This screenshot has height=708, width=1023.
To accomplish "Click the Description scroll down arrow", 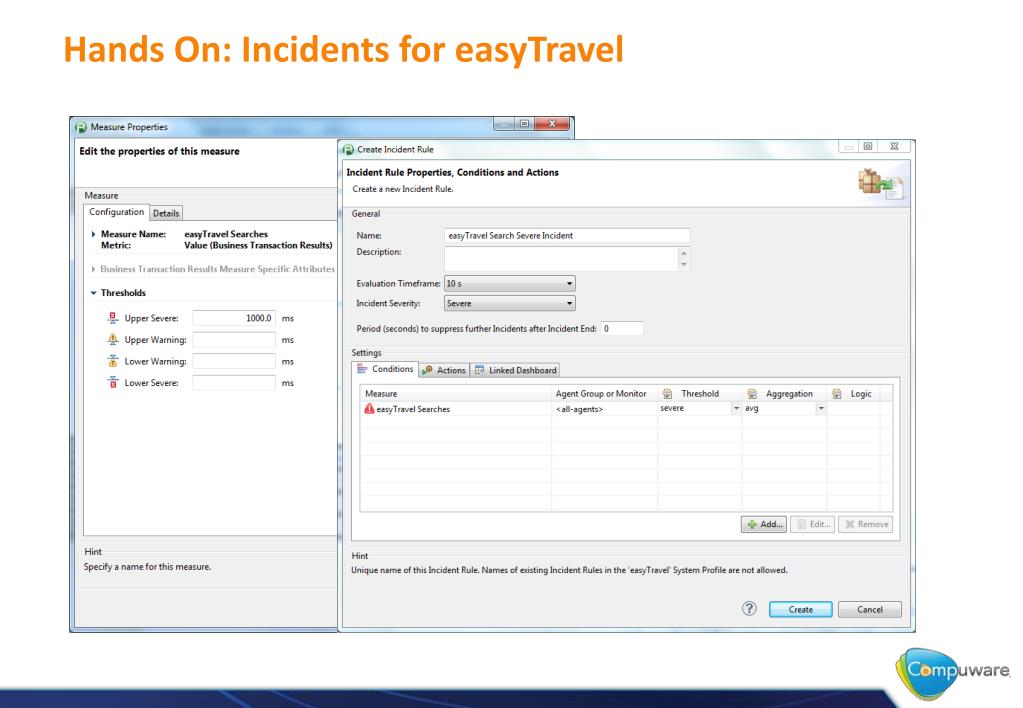I will point(684,264).
